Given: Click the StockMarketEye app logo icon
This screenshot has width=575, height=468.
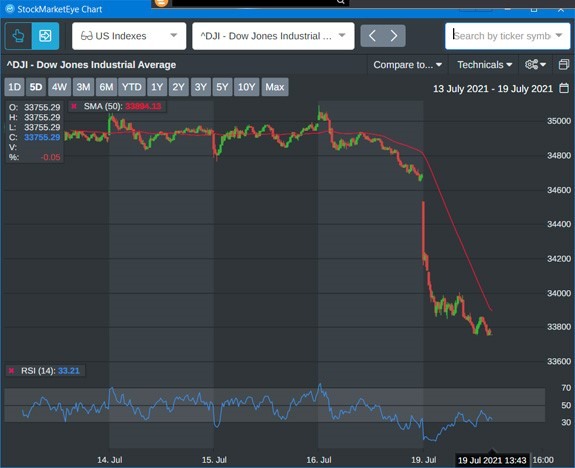Looking at the screenshot, I should tap(10, 9).
